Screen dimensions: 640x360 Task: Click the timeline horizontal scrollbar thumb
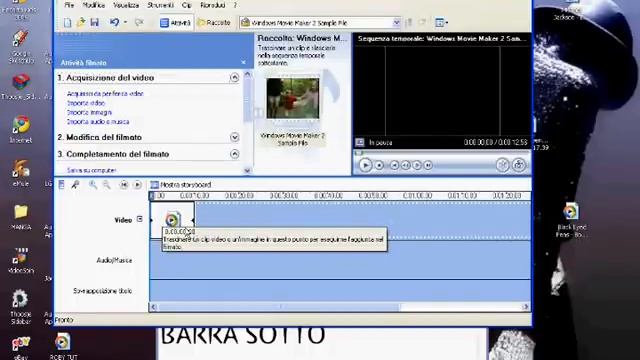pos(279,307)
